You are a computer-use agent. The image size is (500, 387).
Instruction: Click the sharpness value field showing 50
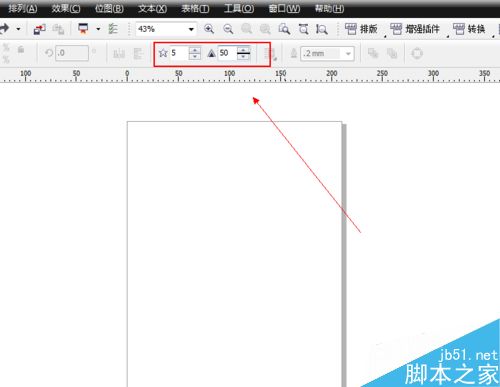(x=227, y=53)
